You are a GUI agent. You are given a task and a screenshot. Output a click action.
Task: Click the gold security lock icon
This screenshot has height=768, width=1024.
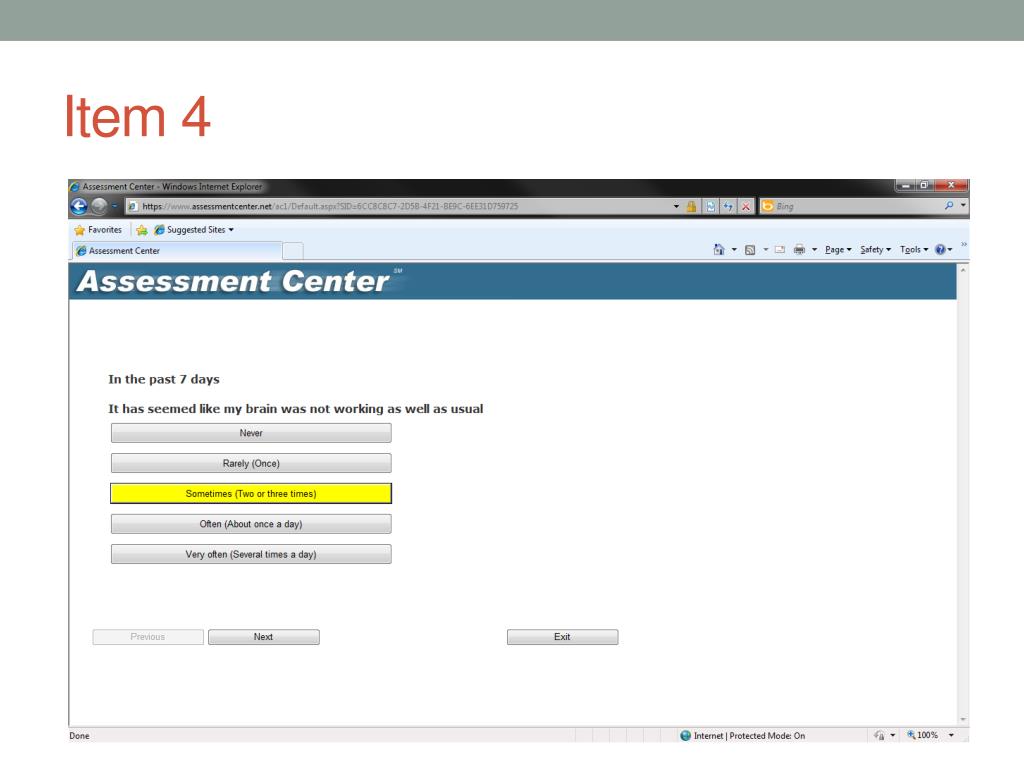coord(691,206)
